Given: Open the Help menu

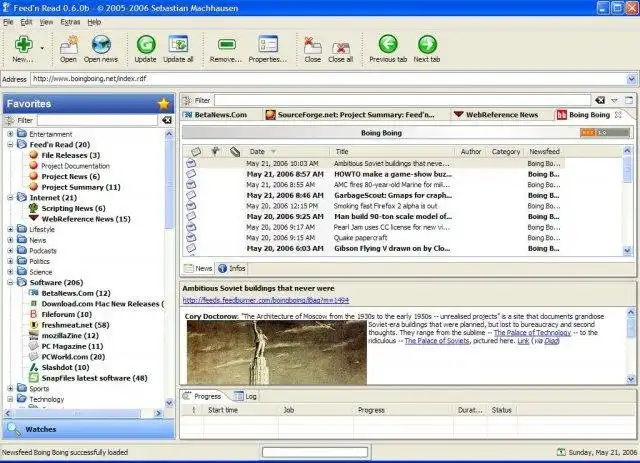Looking at the screenshot, I should [94, 22].
